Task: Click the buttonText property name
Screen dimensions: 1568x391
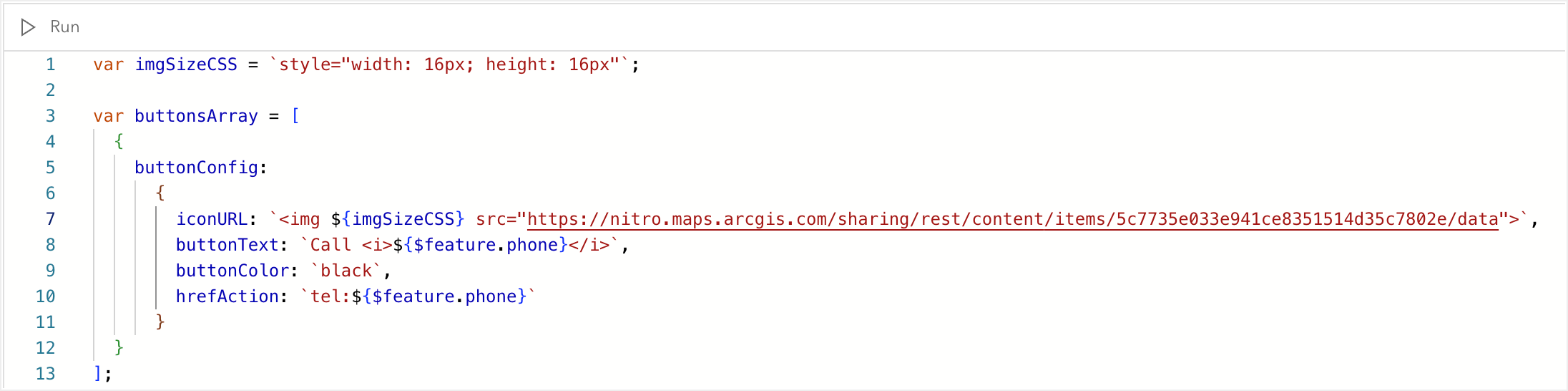Action: click(227, 245)
